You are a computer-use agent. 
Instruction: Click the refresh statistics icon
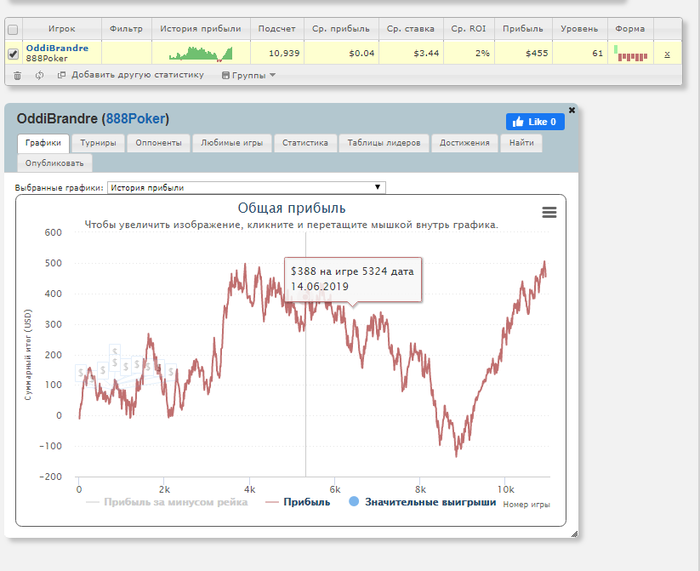tap(39, 75)
